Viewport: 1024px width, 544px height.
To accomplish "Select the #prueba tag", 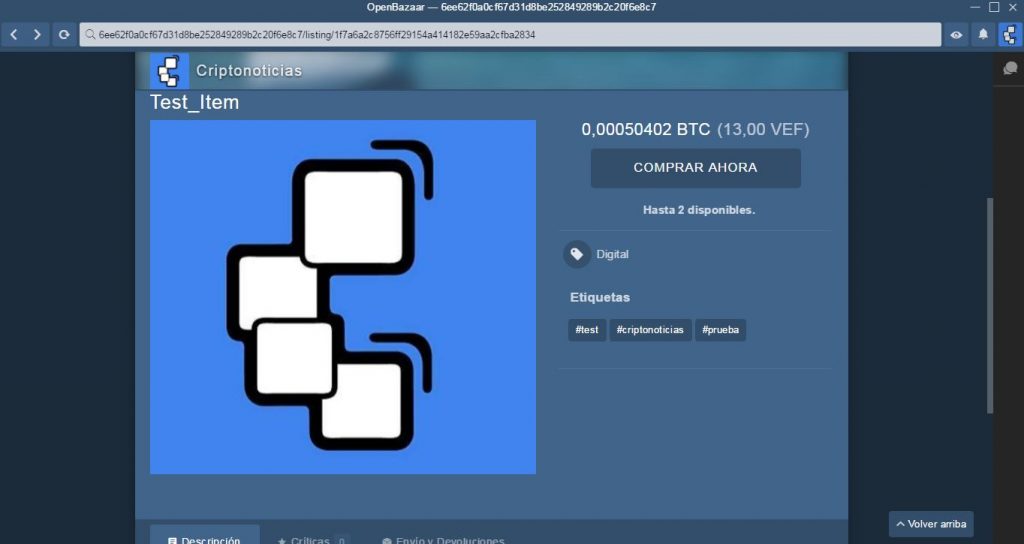I will click(720, 330).
